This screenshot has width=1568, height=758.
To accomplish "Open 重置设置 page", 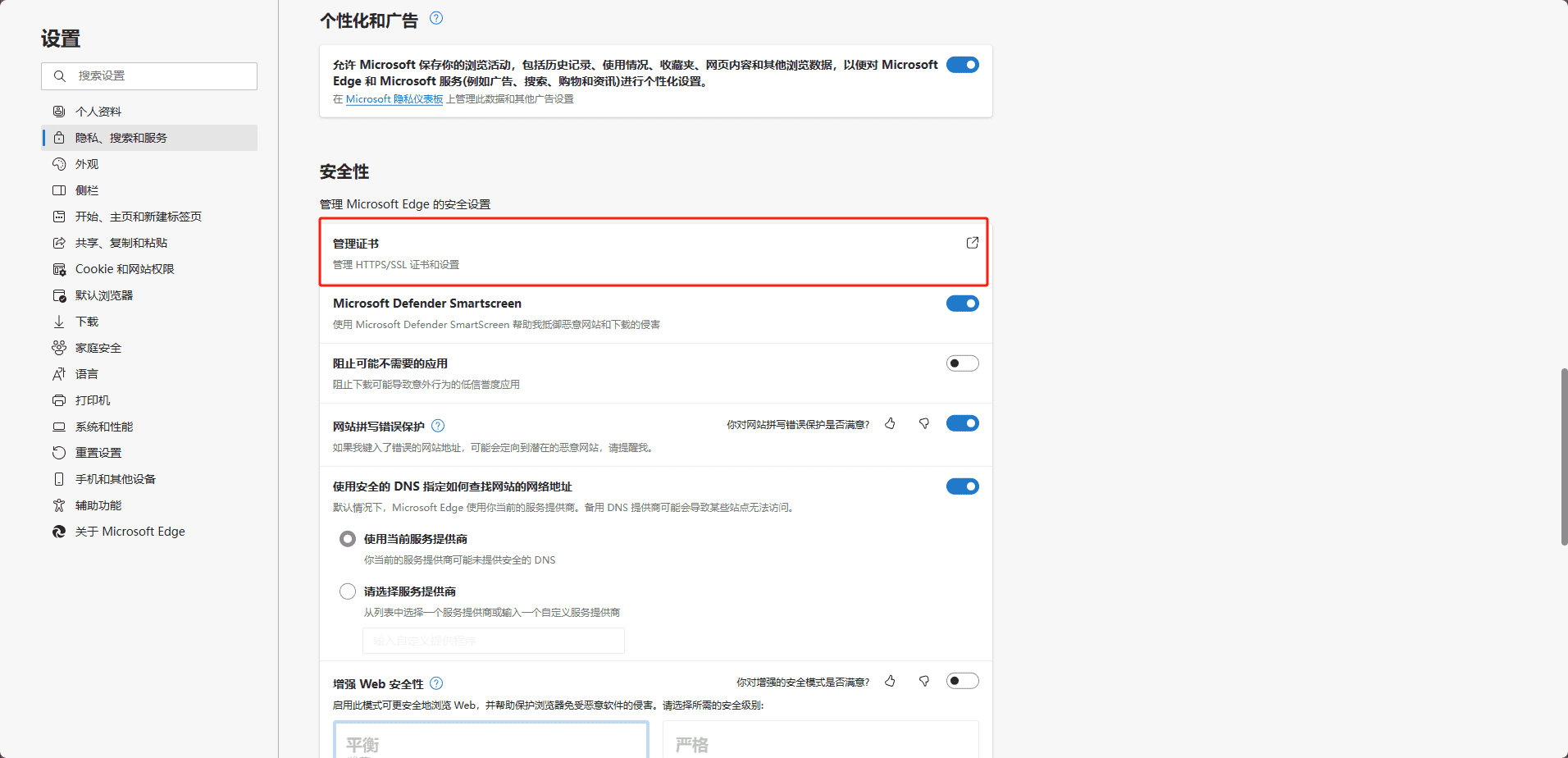I will point(149,453).
